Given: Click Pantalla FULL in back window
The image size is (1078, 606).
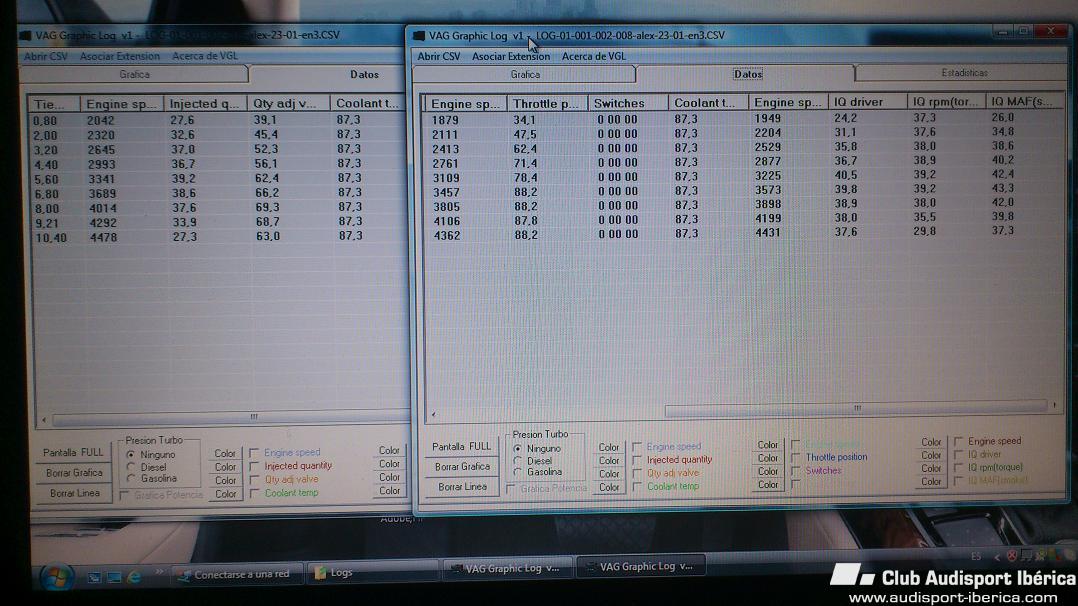Looking at the screenshot, I should pyautogui.click(x=73, y=453).
